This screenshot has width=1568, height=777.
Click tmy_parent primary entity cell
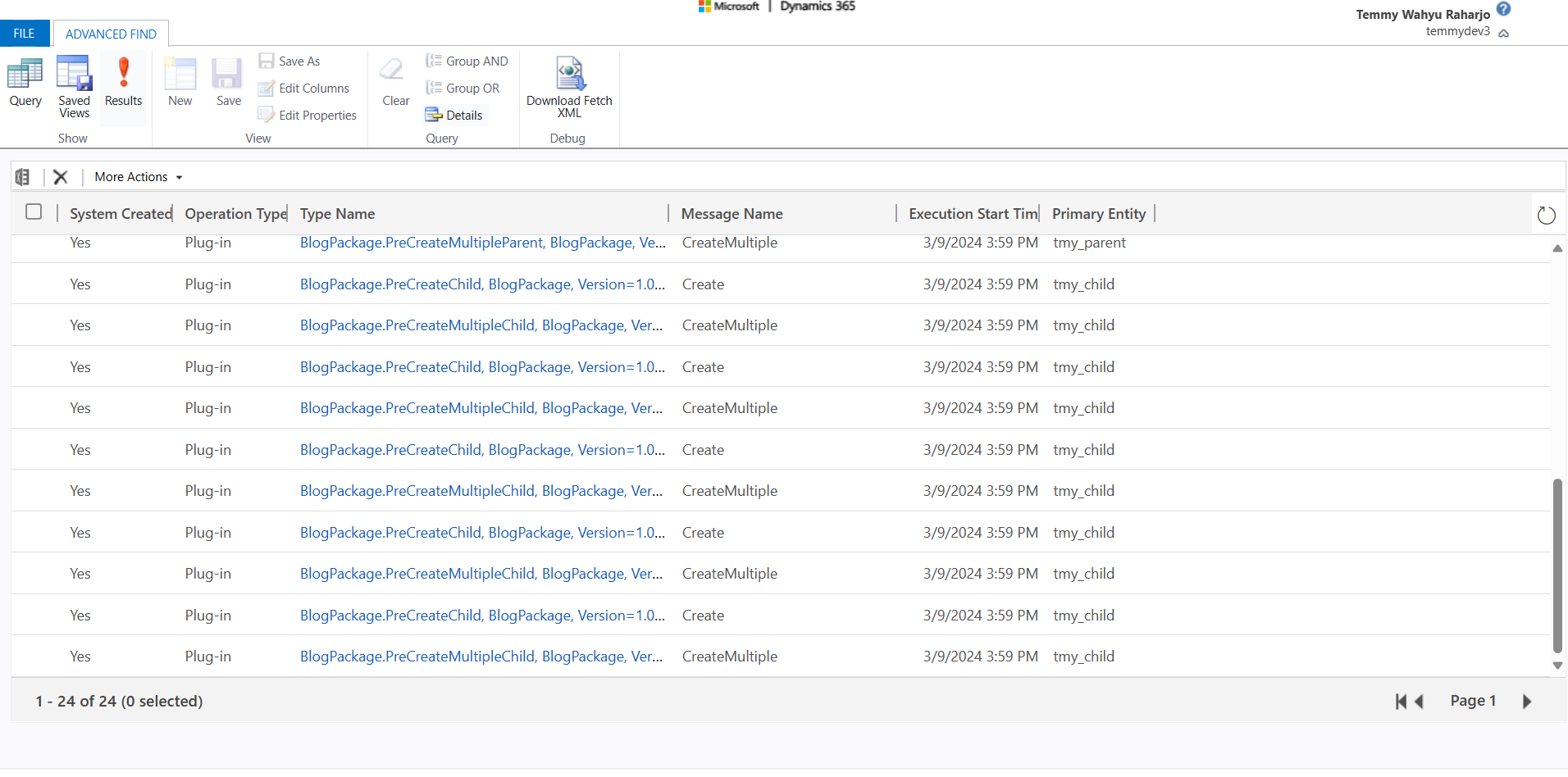[1089, 243]
